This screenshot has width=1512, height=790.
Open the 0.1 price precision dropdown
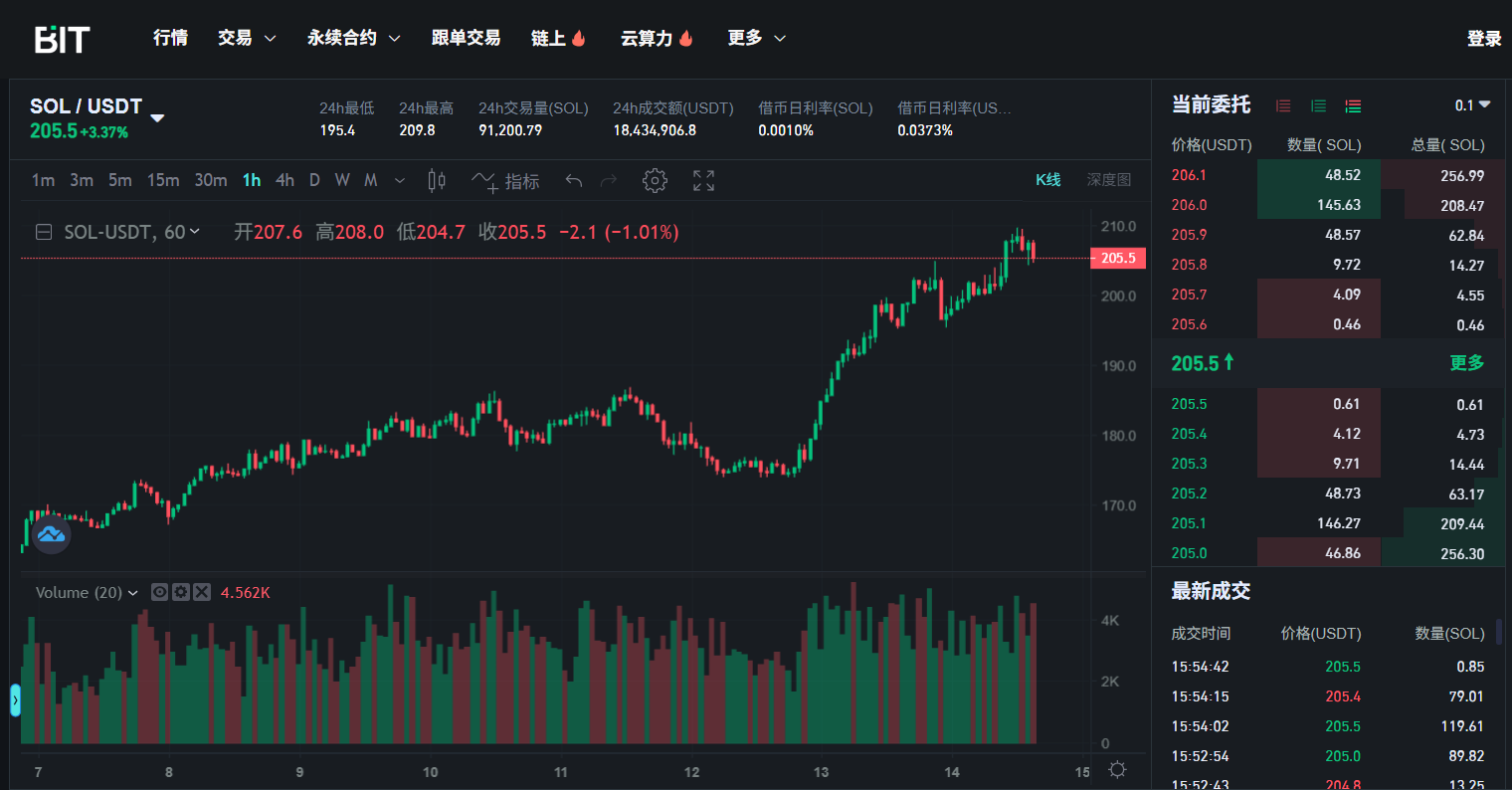coord(1472,105)
